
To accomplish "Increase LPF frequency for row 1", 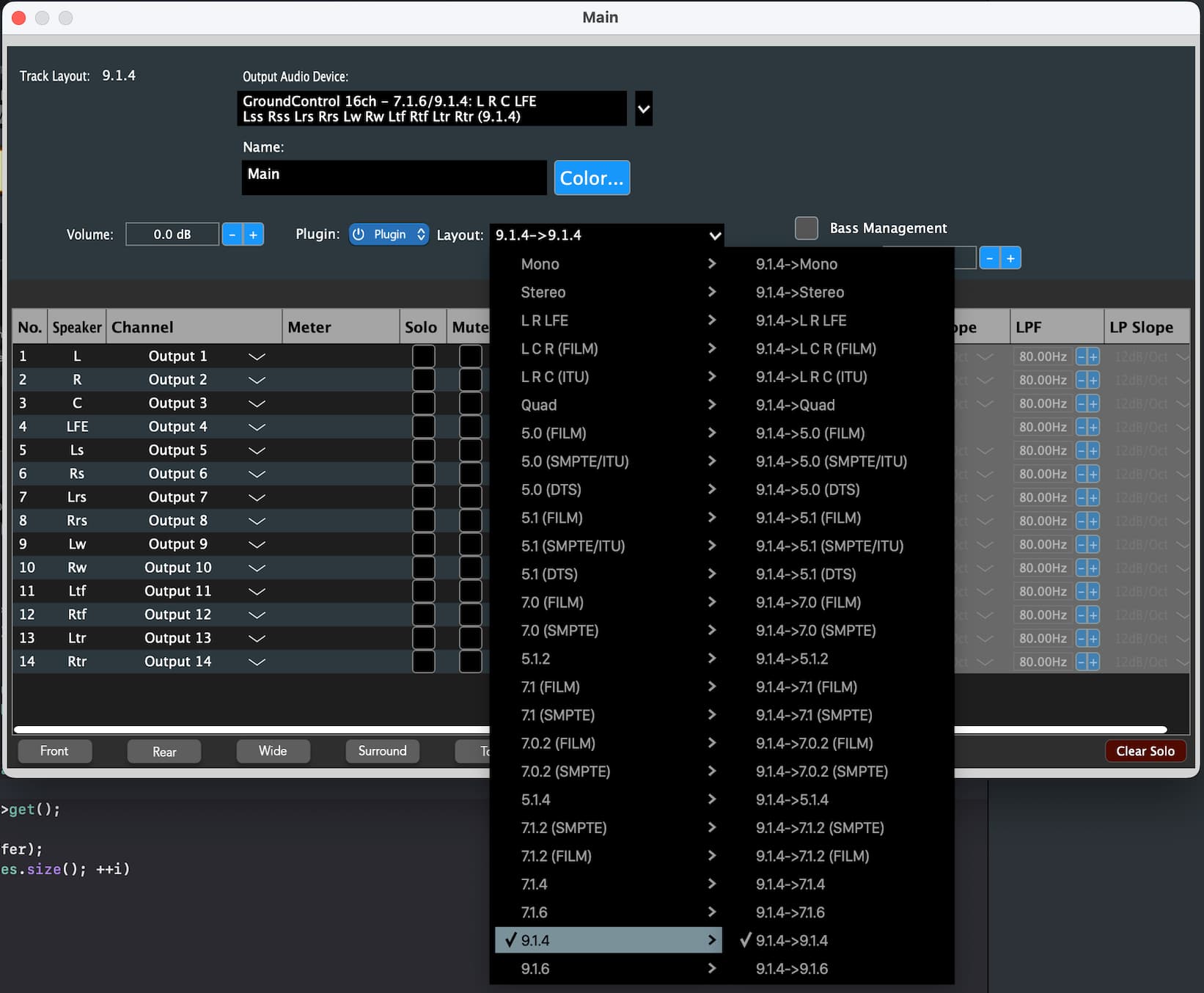I will point(1093,357).
